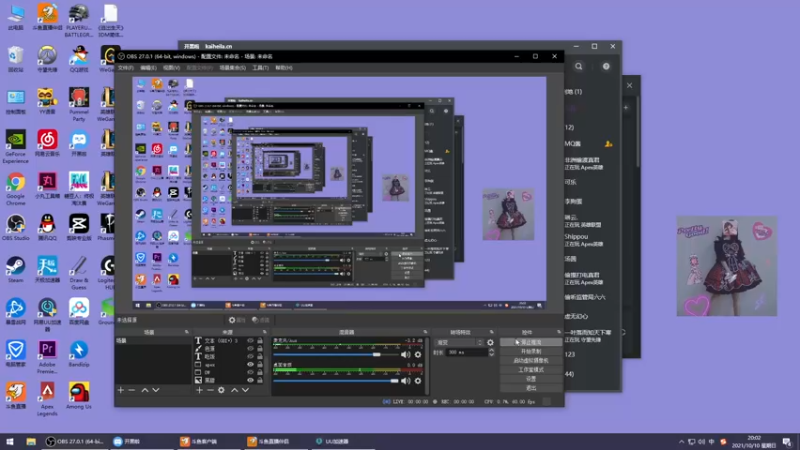Open the File menu in OBS
The width and height of the screenshot is (800, 450).
tap(126, 68)
